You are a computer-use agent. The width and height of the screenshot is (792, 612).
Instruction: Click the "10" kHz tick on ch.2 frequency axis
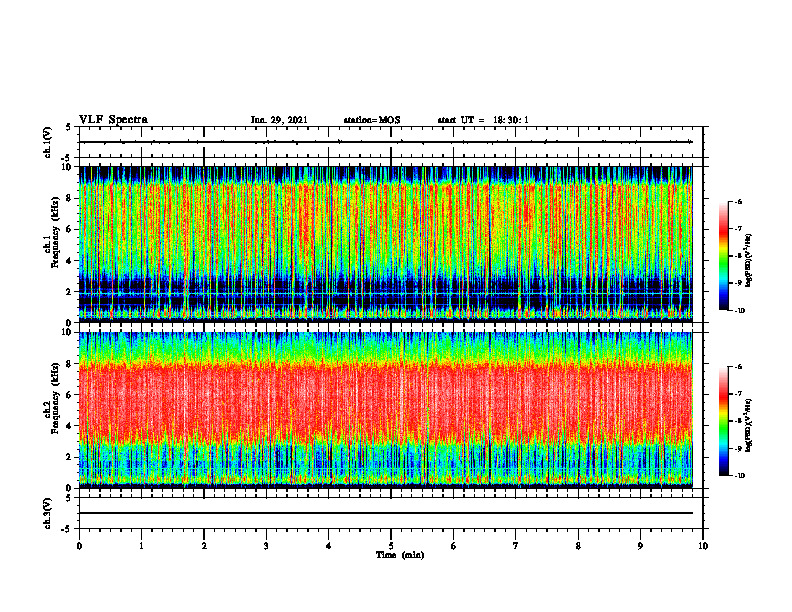tap(69, 332)
